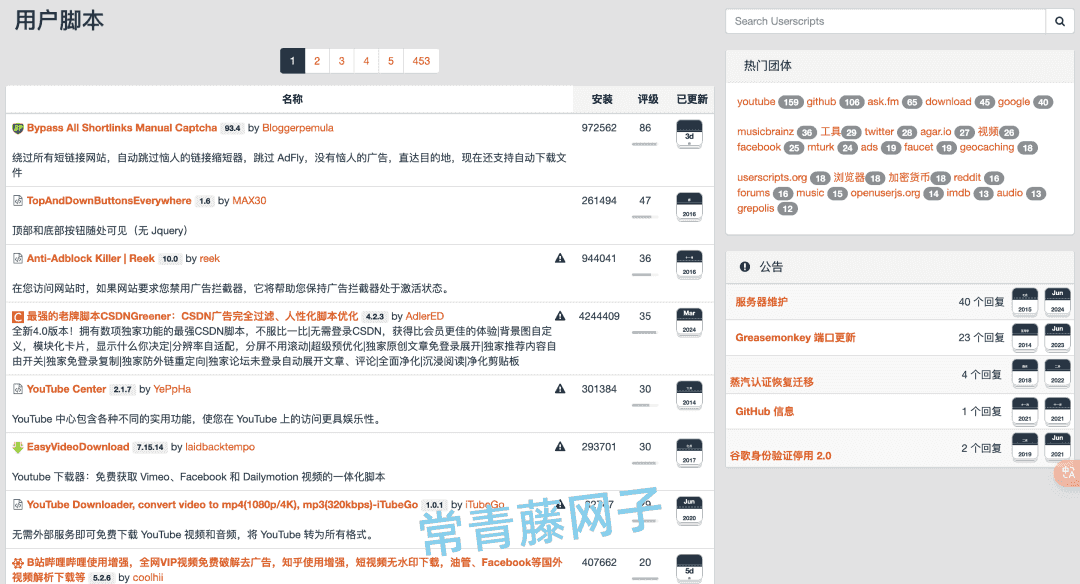Open author AdlerED's profile
The image size is (1080, 584).
424,316
